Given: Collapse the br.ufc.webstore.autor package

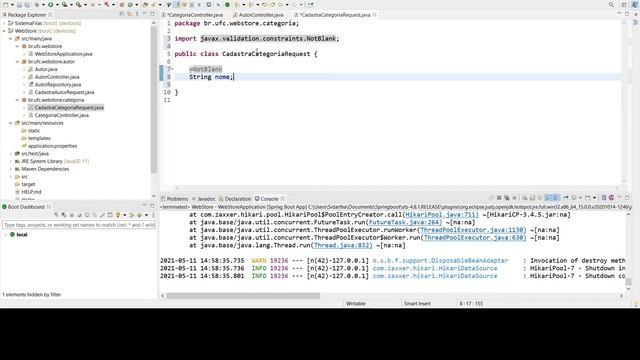Looking at the screenshot, I should [18, 62].
